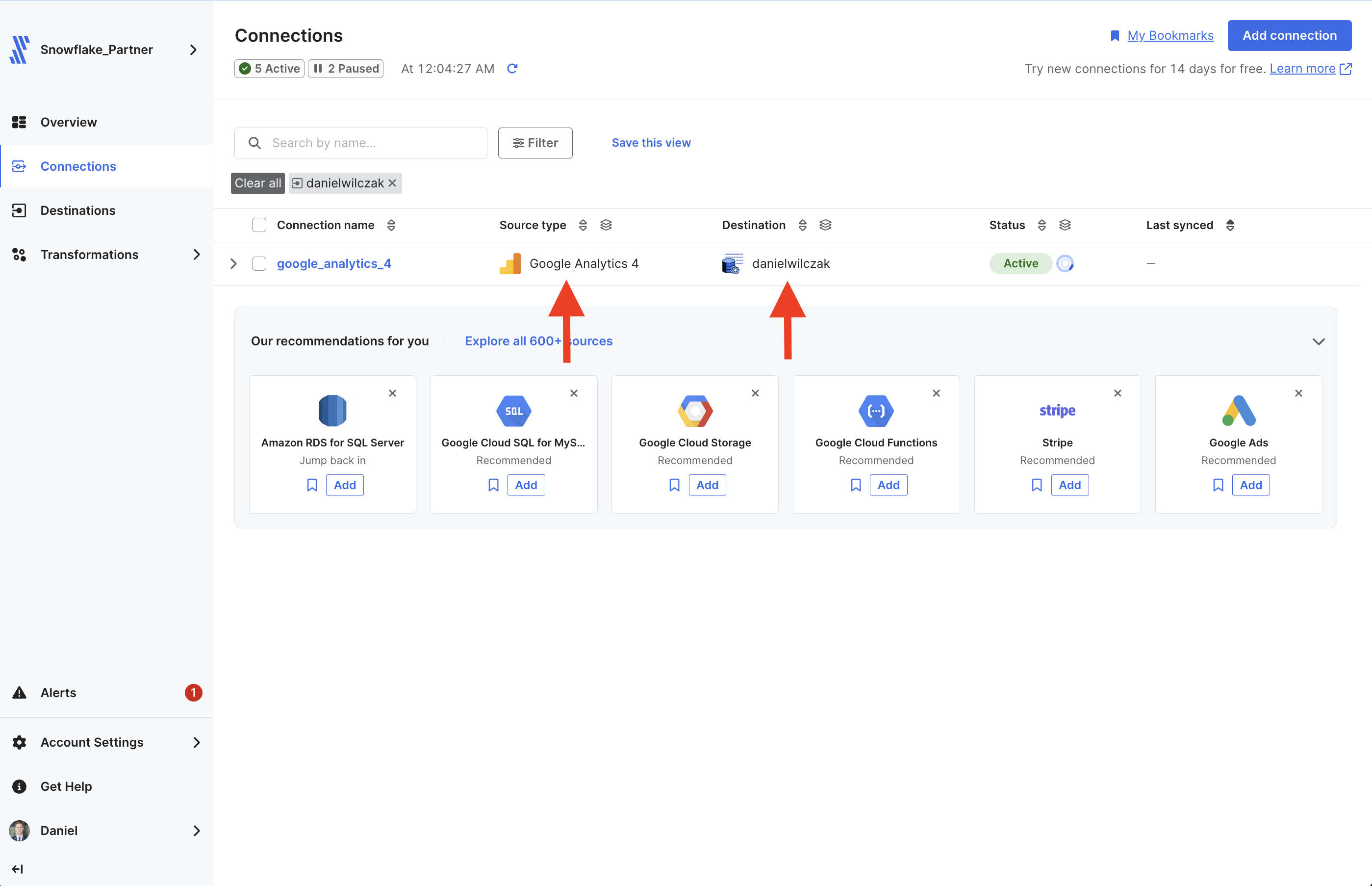1372x886 pixels.
Task: Open the Learn more link
Action: click(x=1302, y=69)
